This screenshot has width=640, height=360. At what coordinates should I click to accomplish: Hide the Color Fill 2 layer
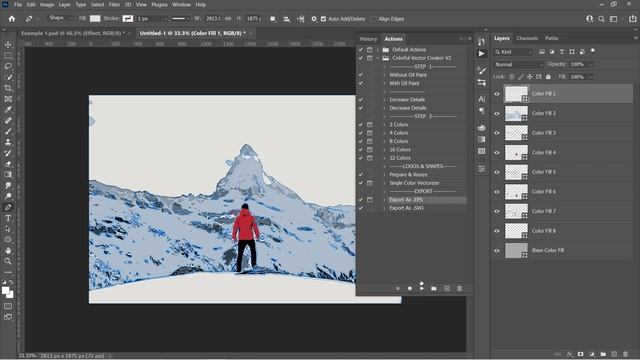coord(497,113)
